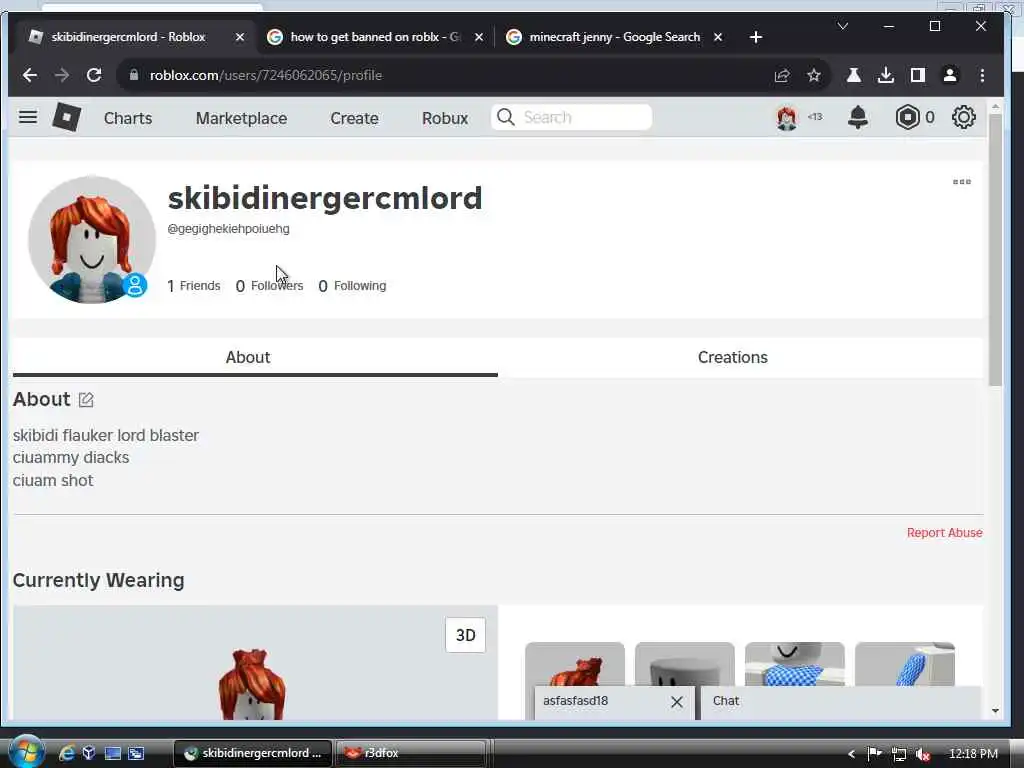Select the skibidinergercmlord Roblox tab
This screenshot has height=768, width=1024.
pyautogui.click(x=128, y=37)
